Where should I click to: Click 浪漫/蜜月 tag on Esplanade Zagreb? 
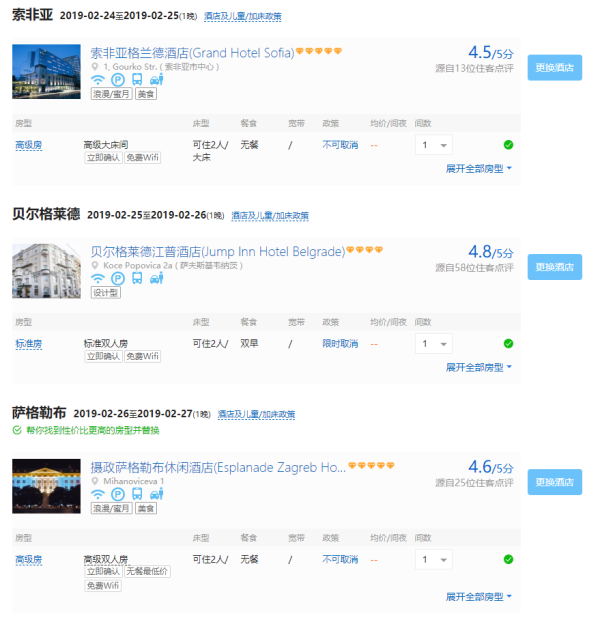pyautogui.click(x=111, y=508)
